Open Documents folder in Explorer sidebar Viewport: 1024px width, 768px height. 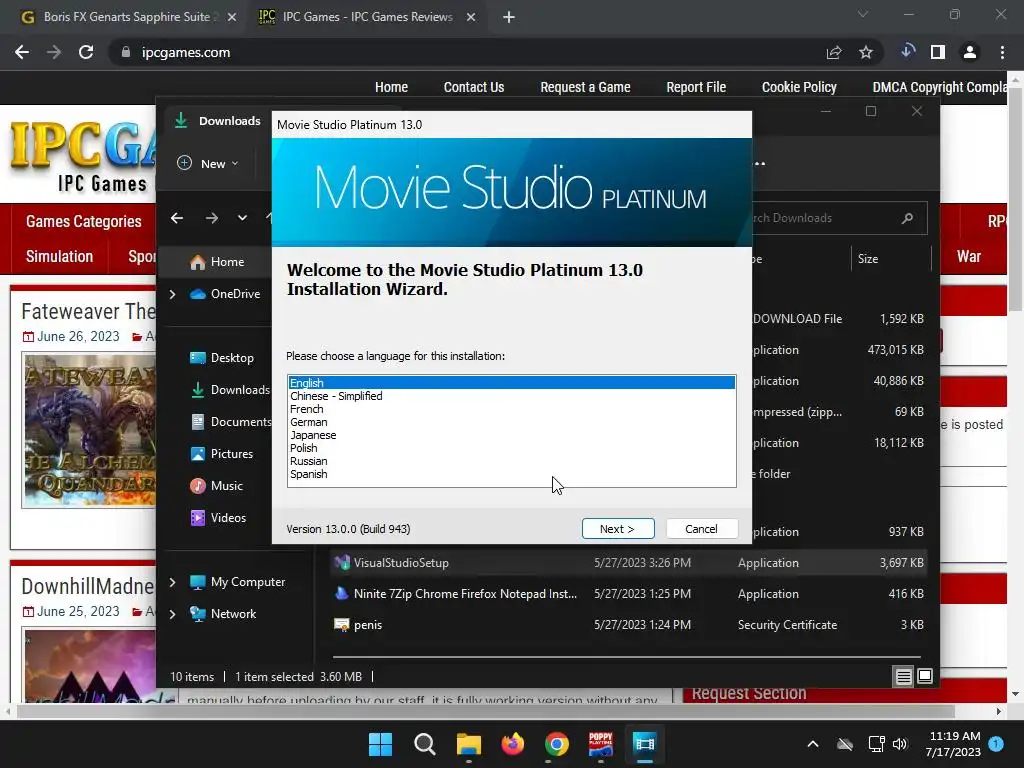click(x=231, y=422)
